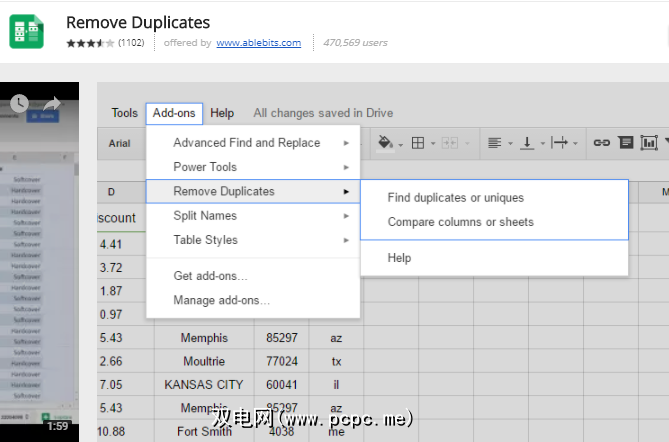Expand the Advanced Find and Replace submenu
Image resolution: width=669 pixels, height=442 pixels.
point(247,143)
